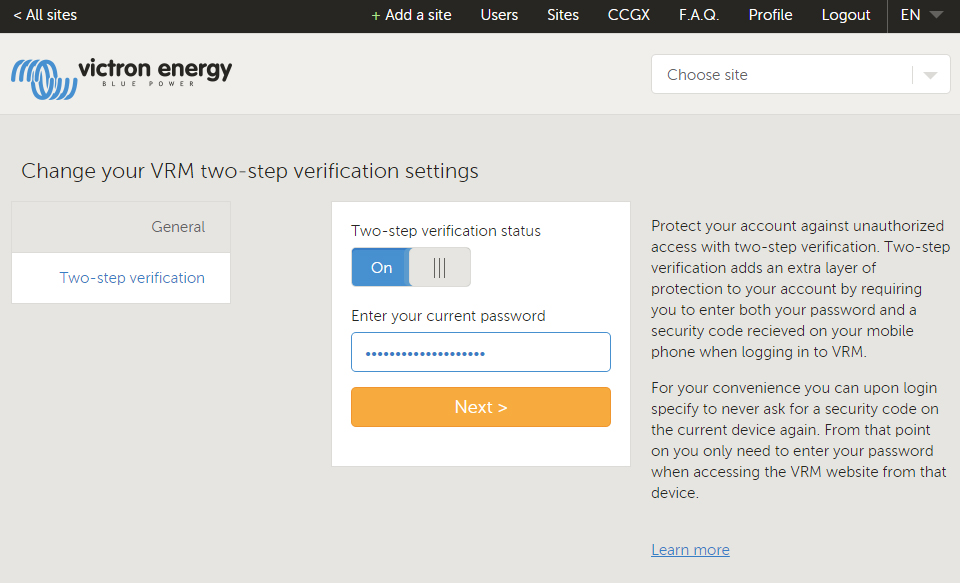The image size is (960, 583).
Task: Click the grey grip handle of the switch
Action: coord(440,268)
